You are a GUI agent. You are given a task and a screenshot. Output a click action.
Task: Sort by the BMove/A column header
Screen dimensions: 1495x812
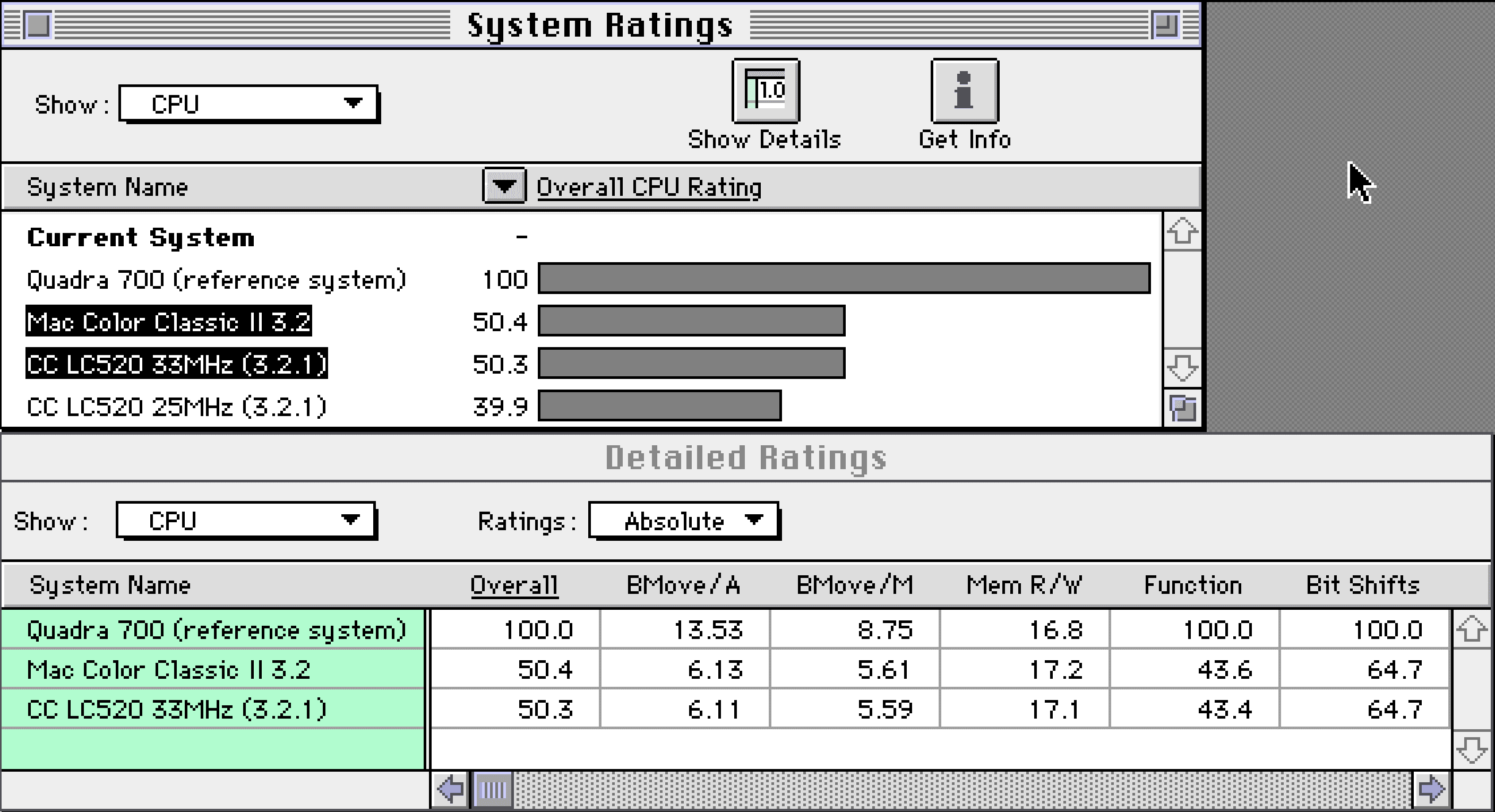click(683, 585)
